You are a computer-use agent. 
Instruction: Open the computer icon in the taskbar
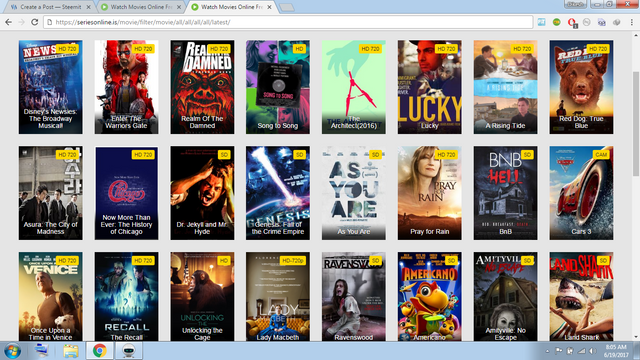pyautogui.click(x=41, y=351)
